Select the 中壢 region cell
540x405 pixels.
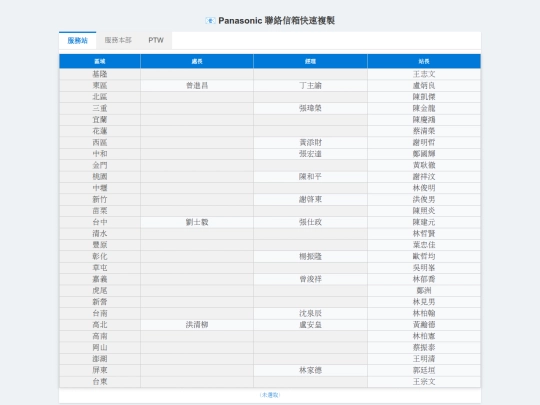[100, 188]
